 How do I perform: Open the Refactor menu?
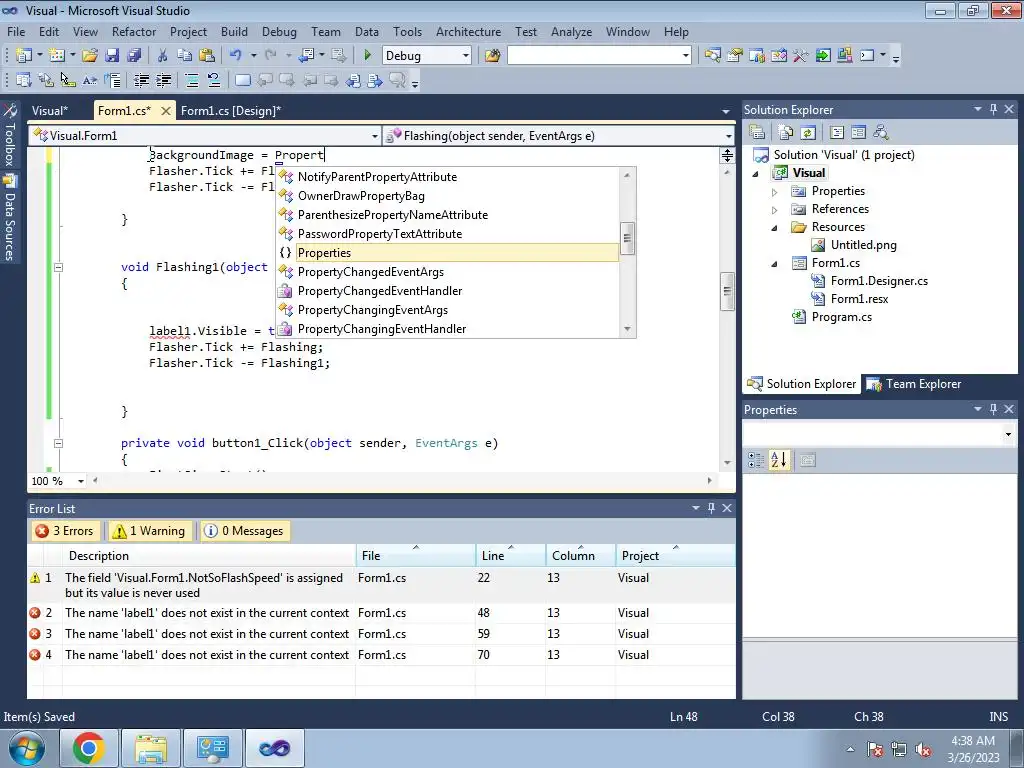pyautogui.click(x=134, y=31)
